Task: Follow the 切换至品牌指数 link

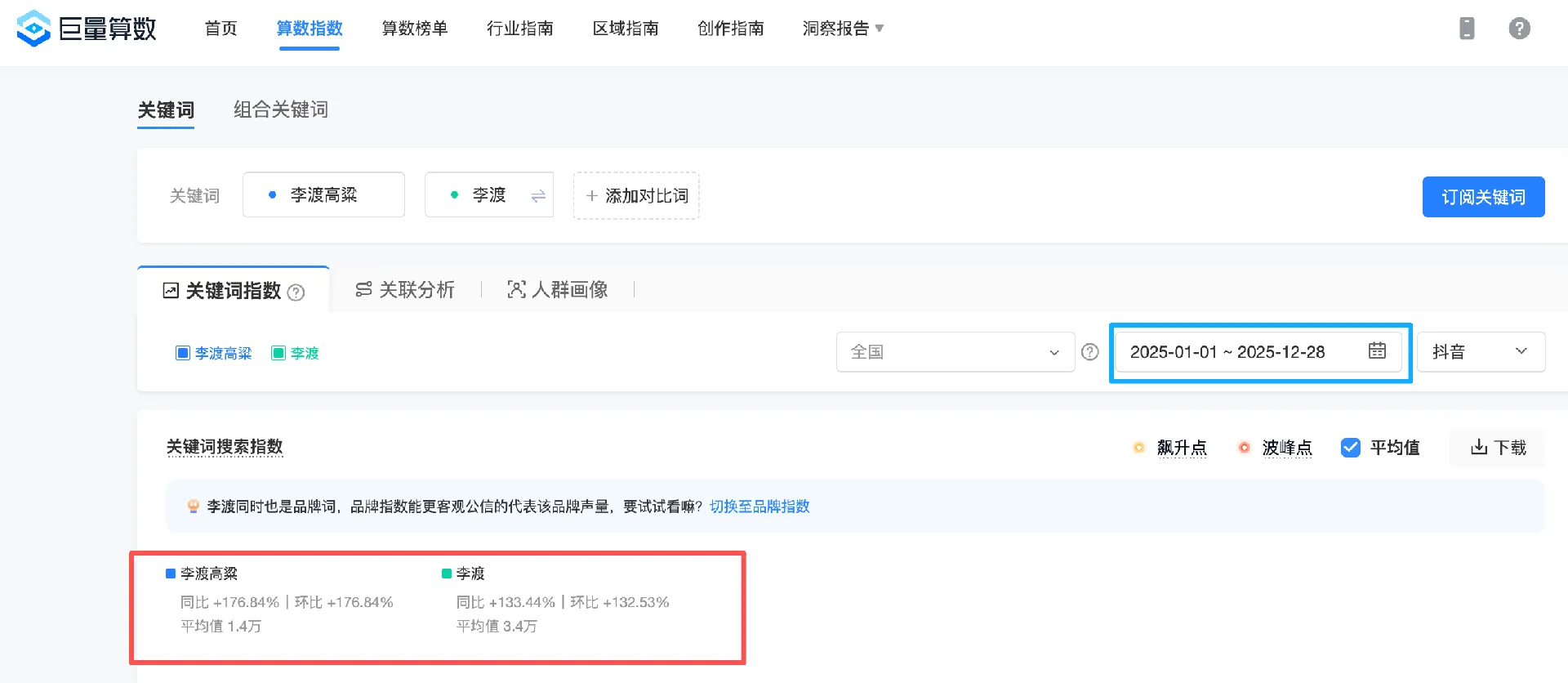Action: coord(759,507)
